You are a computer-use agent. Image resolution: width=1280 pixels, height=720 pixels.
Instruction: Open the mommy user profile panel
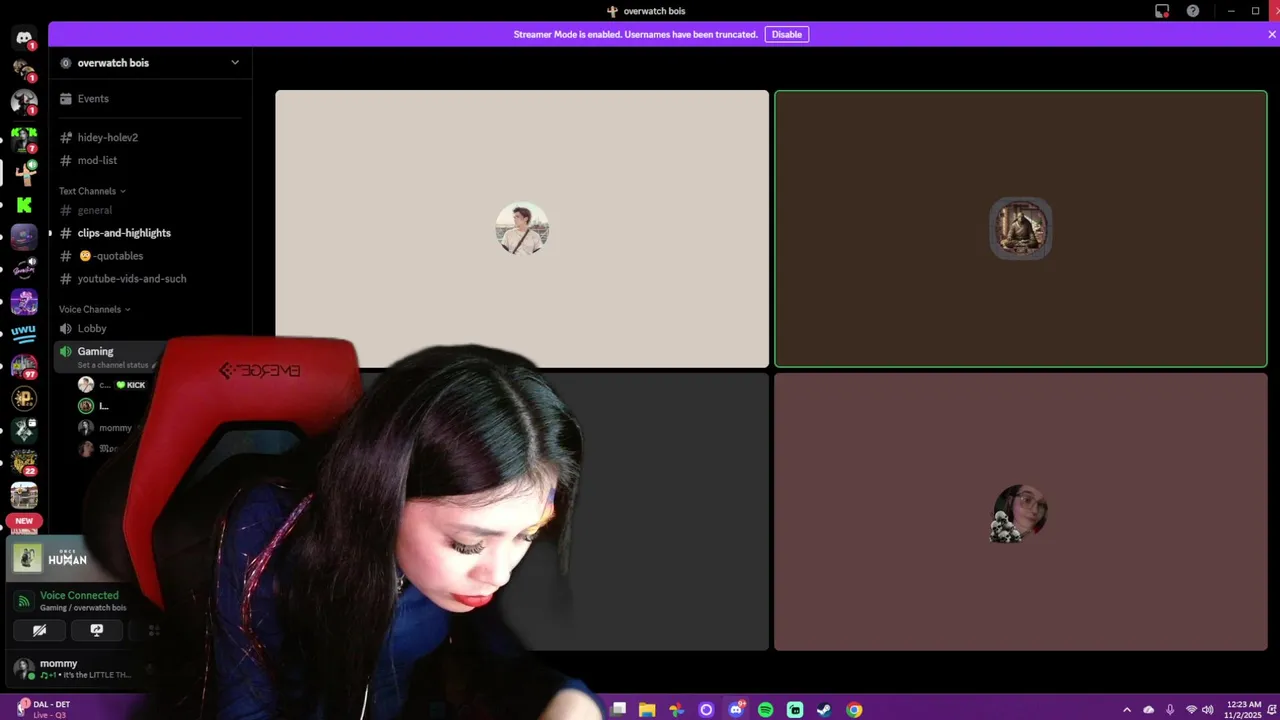(x=78, y=668)
